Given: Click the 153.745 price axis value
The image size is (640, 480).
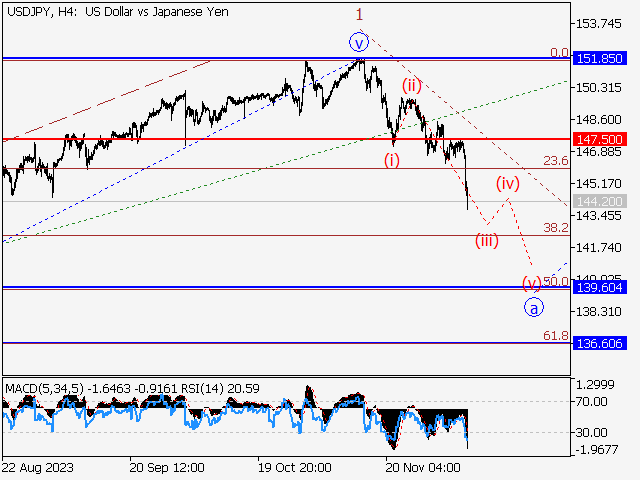Looking at the screenshot, I should click(598, 24).
